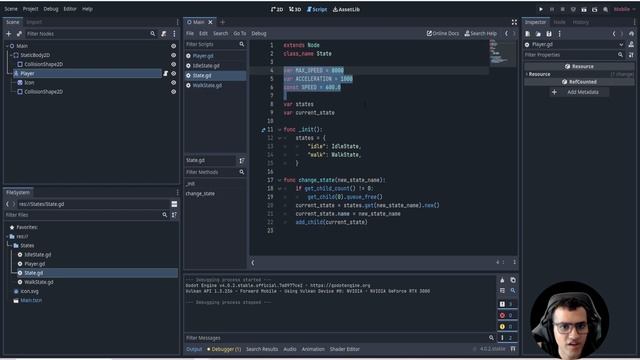Fold the states dictionary at line 12

pyautogui.click(x=280, y=138)
